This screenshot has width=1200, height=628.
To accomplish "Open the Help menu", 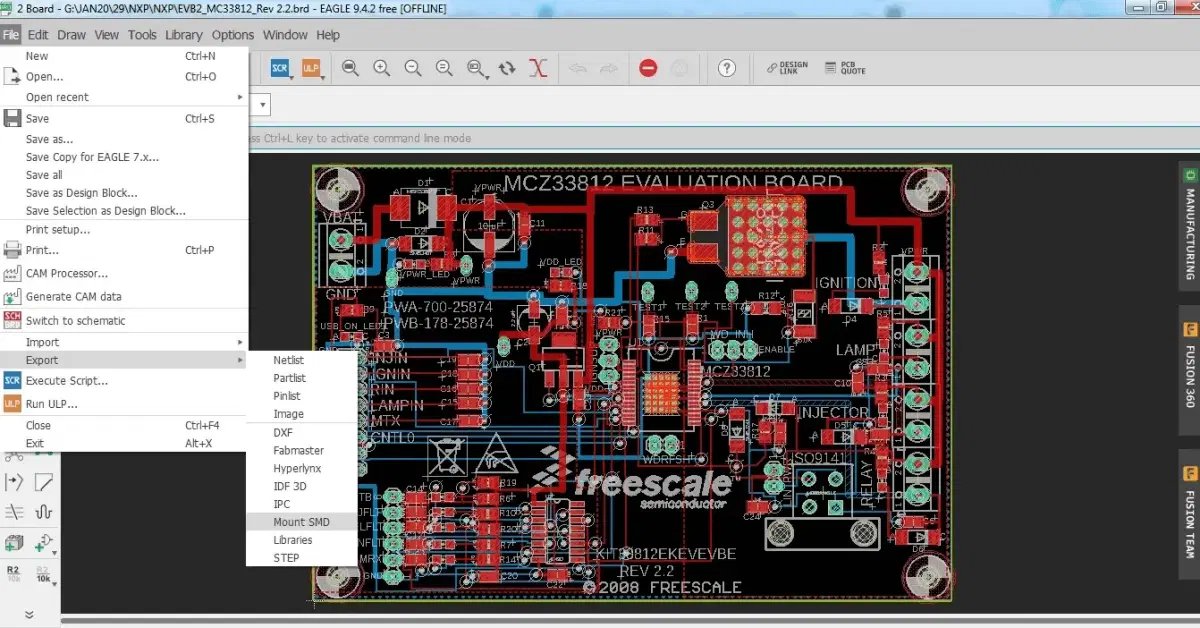I will (x=328, y=34).
